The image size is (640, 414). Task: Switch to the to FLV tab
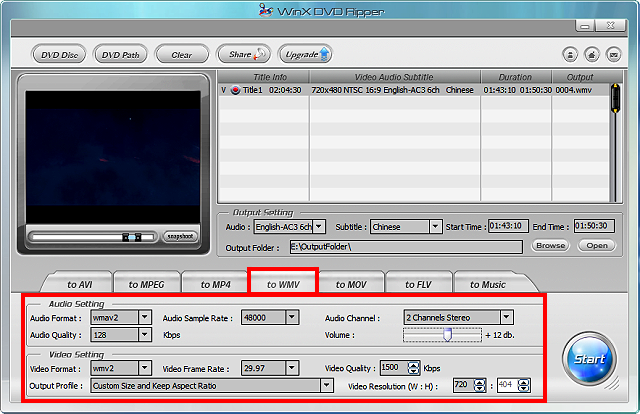click(418, 284)
